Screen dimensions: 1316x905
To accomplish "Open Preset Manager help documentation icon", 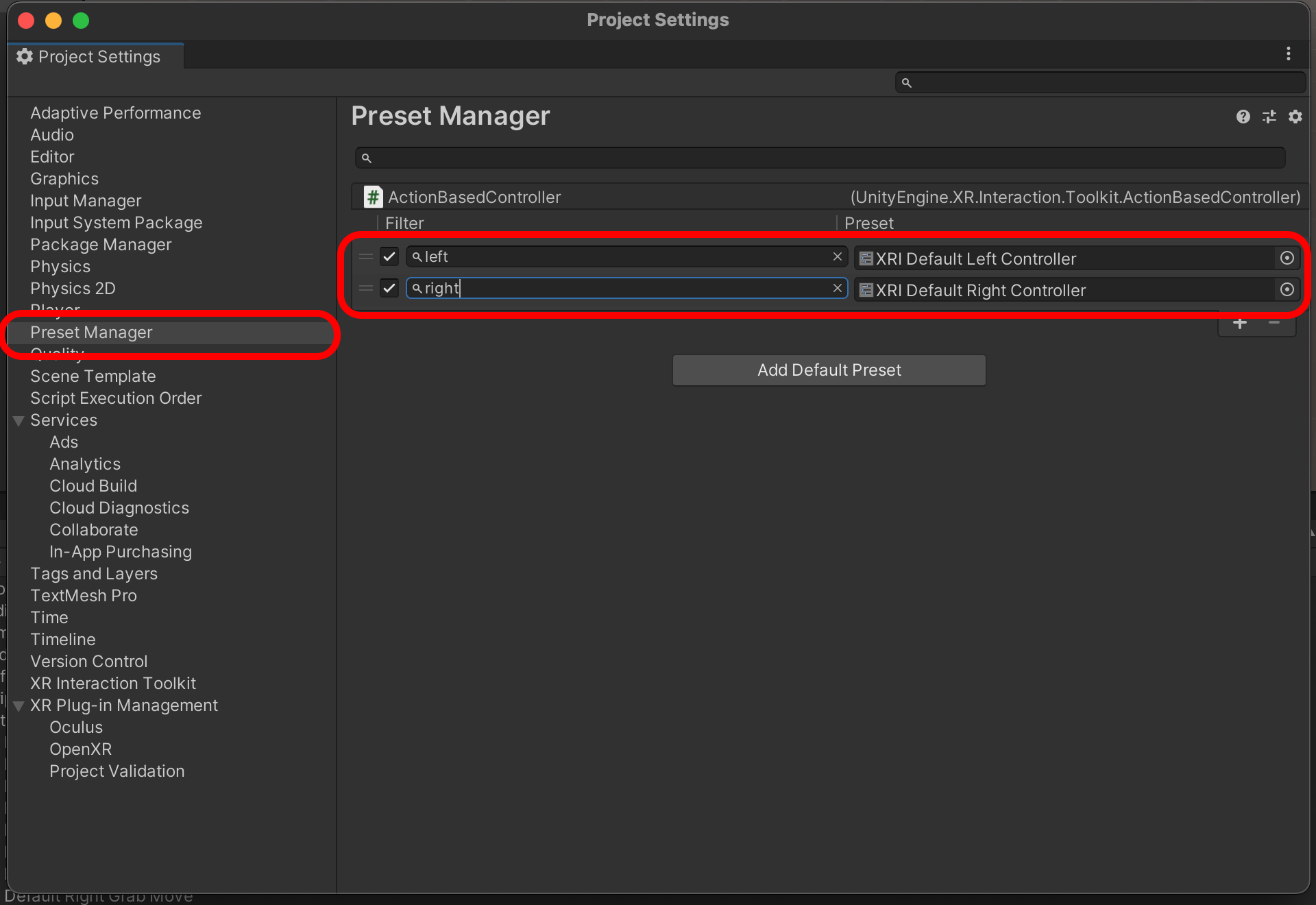I will [1243, 117].
